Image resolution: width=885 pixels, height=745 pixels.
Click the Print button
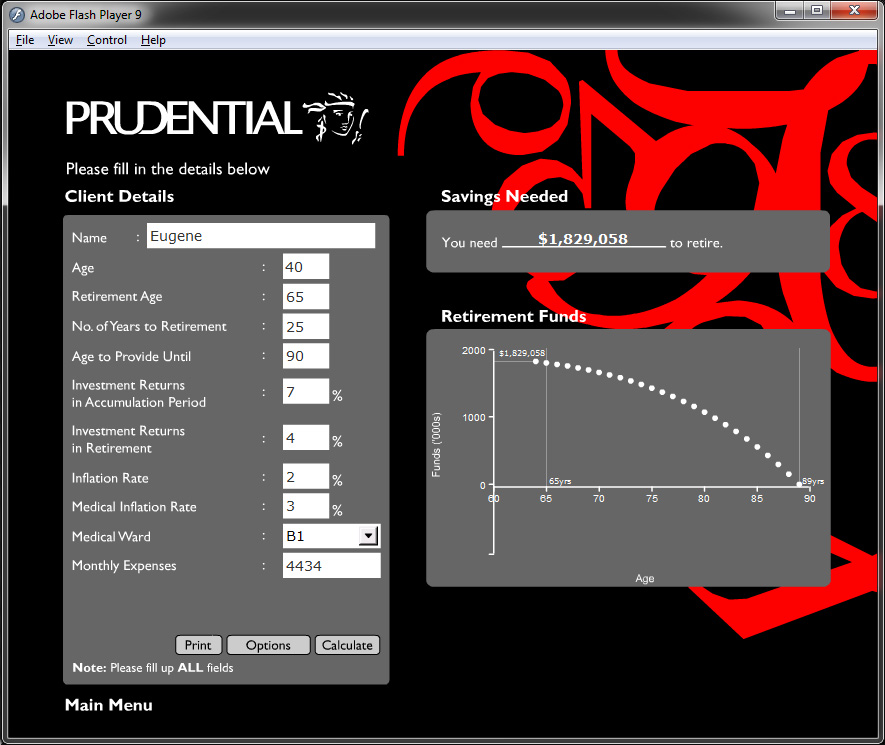pos(198,645)
